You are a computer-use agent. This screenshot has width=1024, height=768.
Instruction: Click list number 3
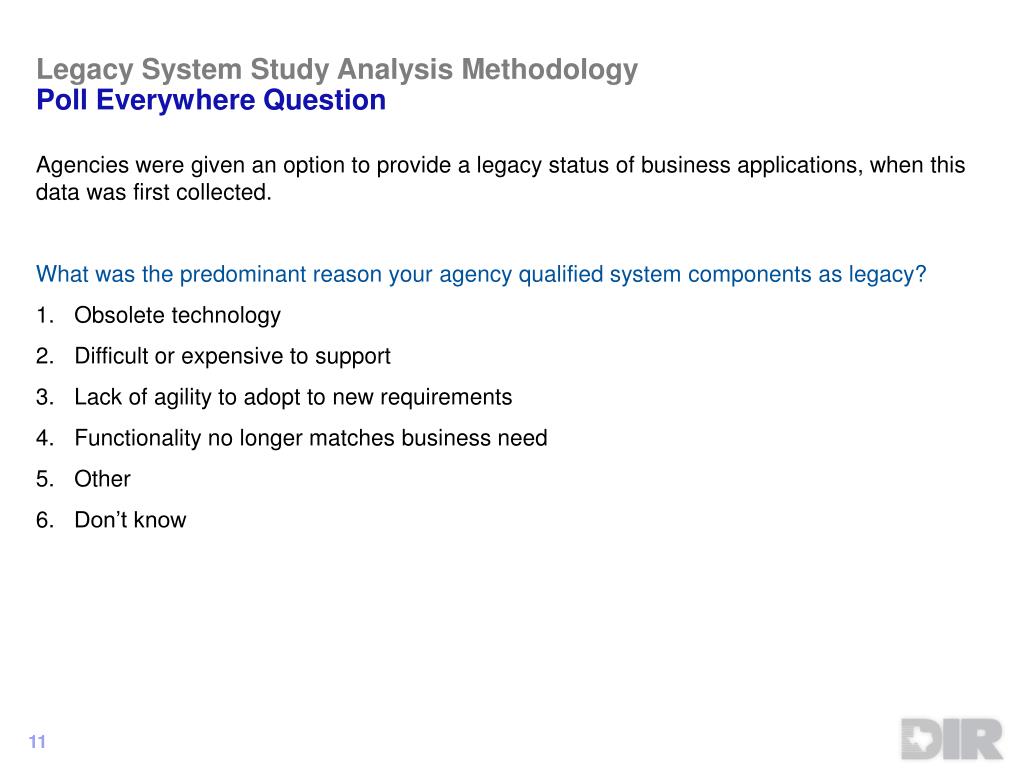[x=44, y=397]
